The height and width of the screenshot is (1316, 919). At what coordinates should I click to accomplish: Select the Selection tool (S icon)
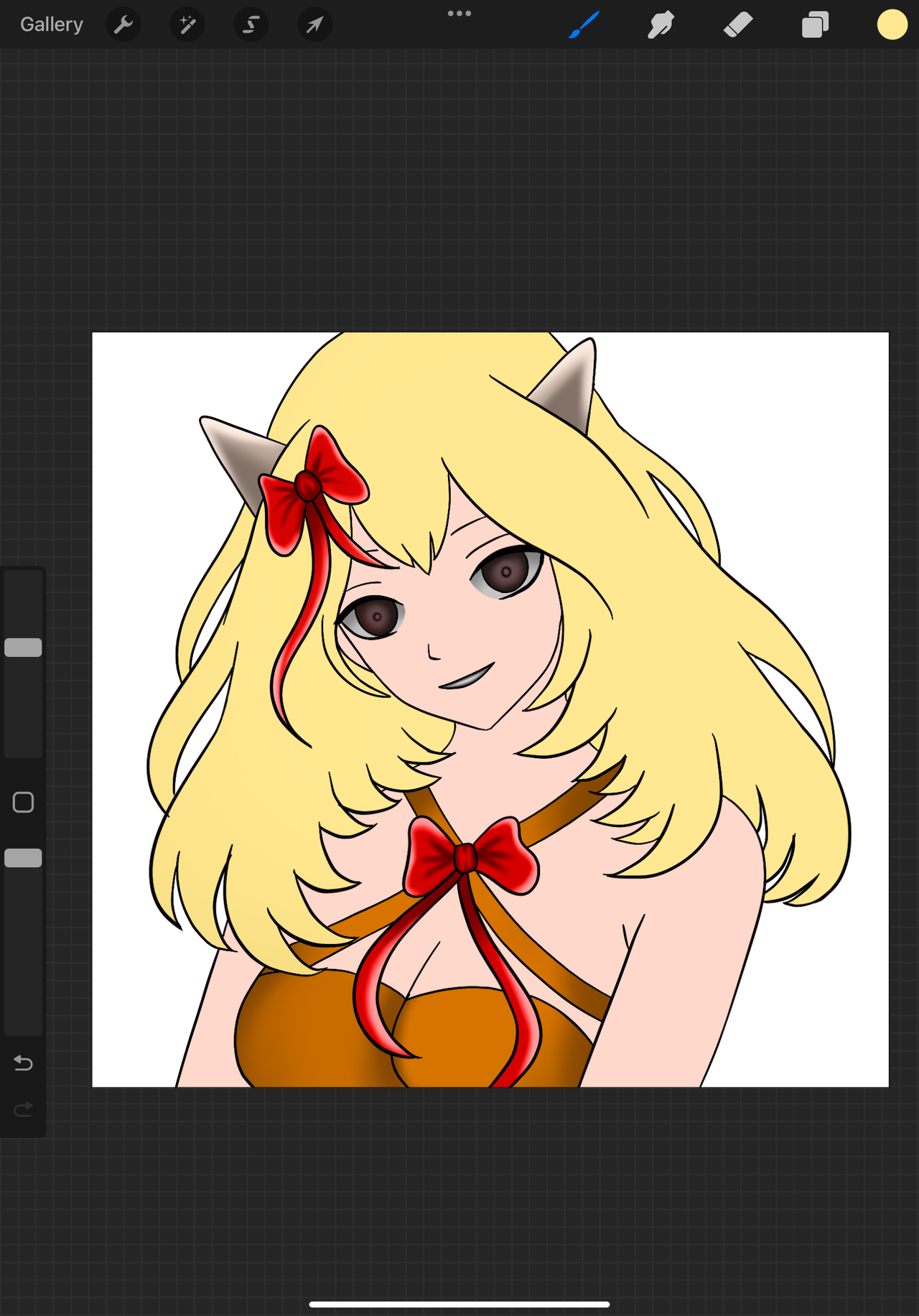pyautogui.click(x=251, y=25)
